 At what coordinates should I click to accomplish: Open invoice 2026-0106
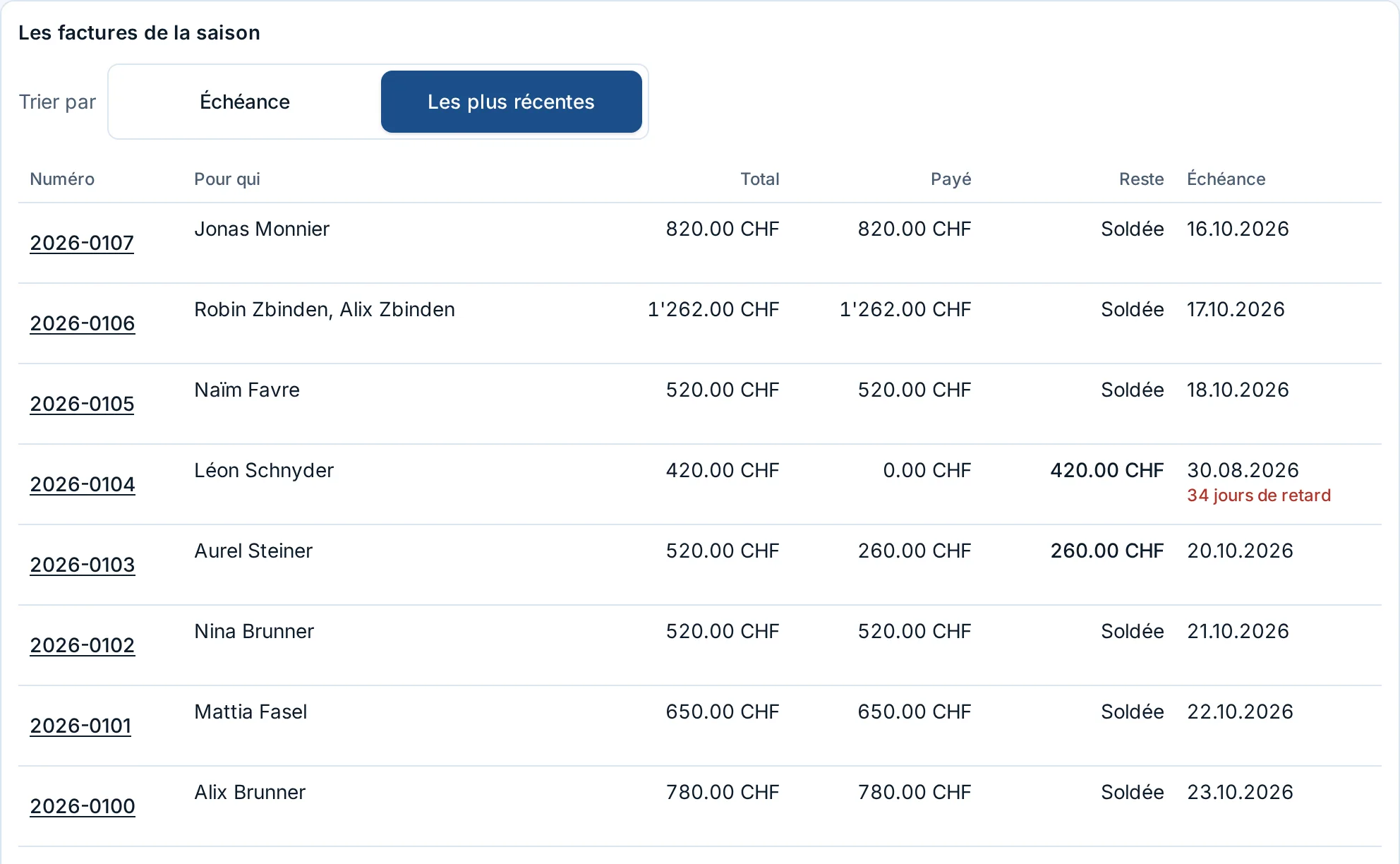tap(83, 323)
